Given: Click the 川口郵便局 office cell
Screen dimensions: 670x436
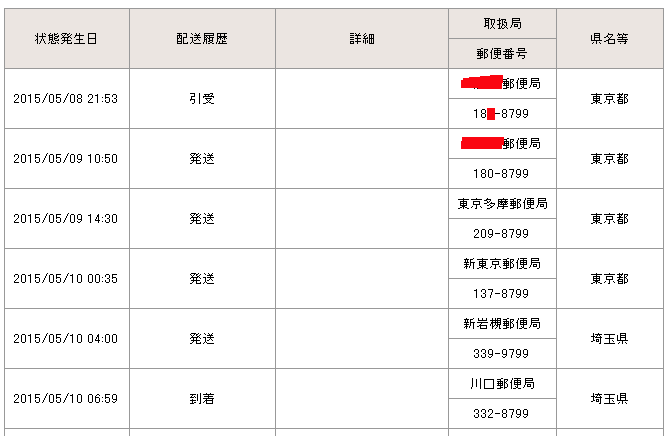Looking at the screenshot, I should 502,383.
